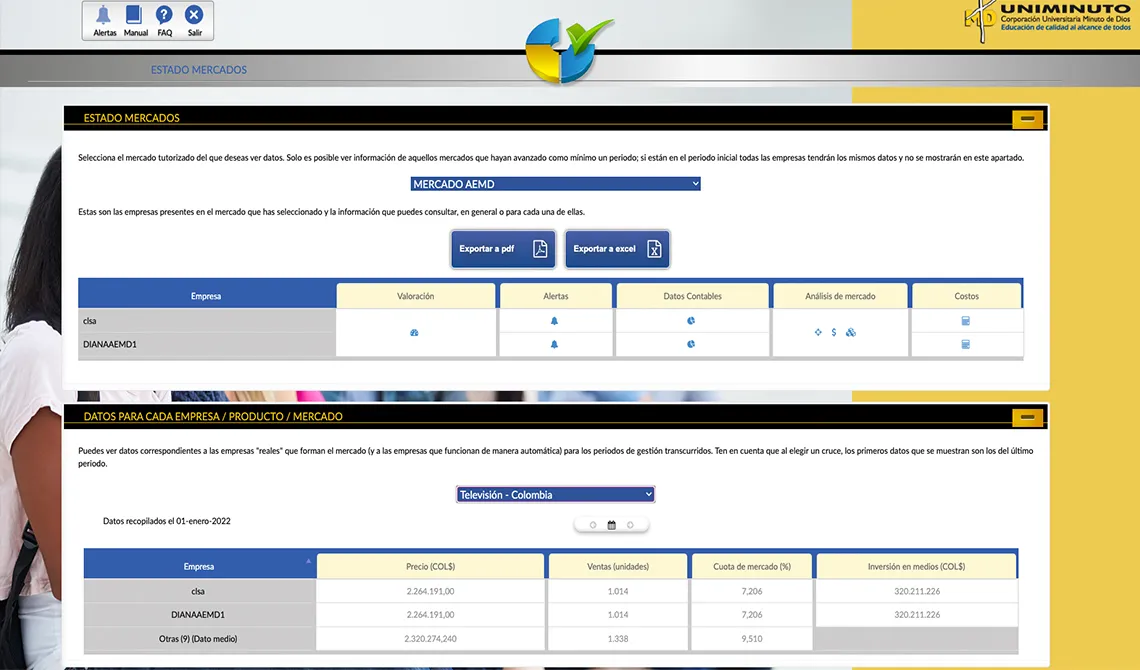Open costs calculator for DIANAAEMD1

tap(966, 344)
